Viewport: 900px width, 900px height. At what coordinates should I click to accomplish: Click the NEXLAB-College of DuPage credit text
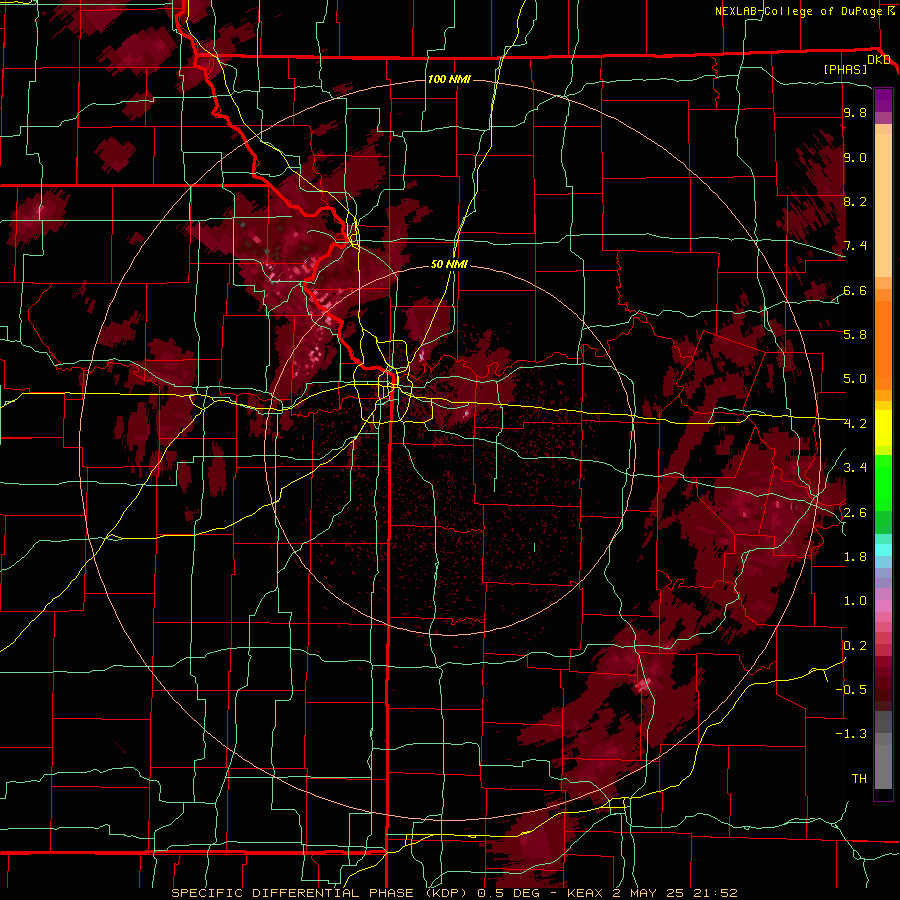[799, 11]
